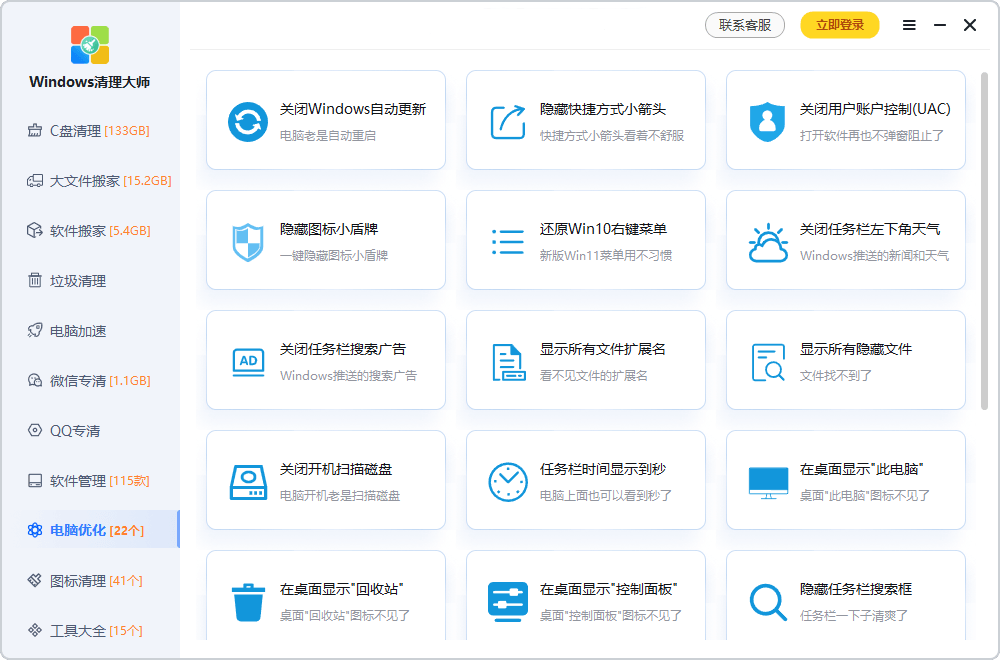Click the magnifier icon for 隐藏任务栏搜索框

tap(768, 602)
